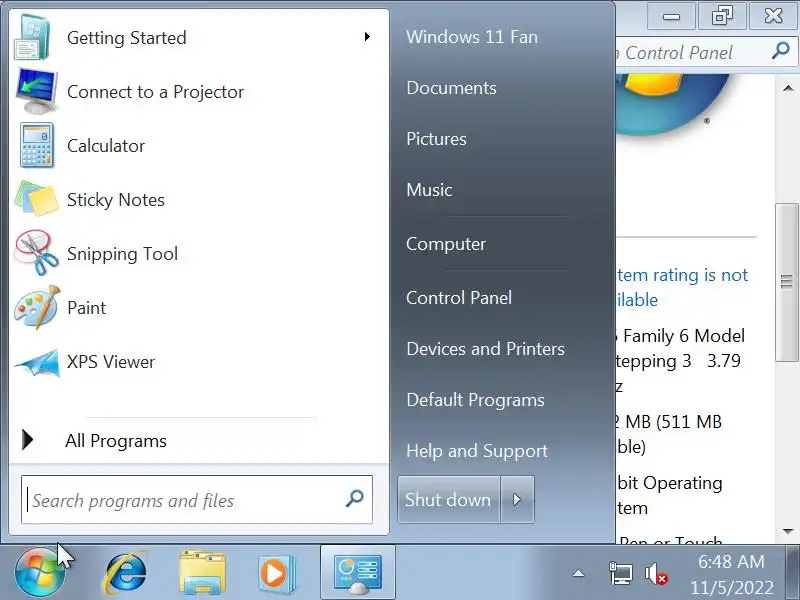The image size is (800, 600).
Task: Open Sticky Notes icon
Action: pyautogui.click(x=36, y=199)
